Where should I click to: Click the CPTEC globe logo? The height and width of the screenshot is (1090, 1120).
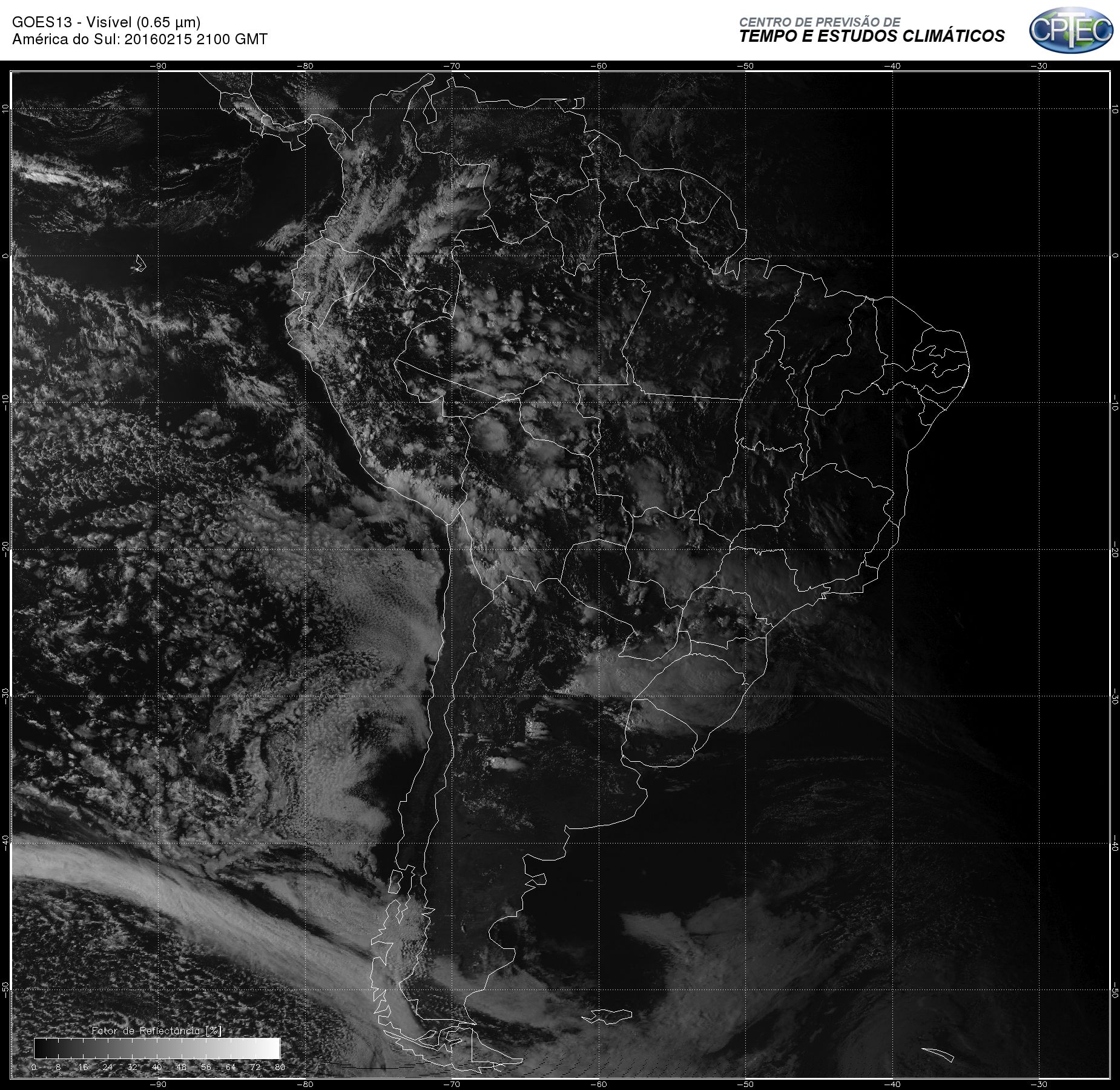pyautogui.click(x=1071, y=30)
